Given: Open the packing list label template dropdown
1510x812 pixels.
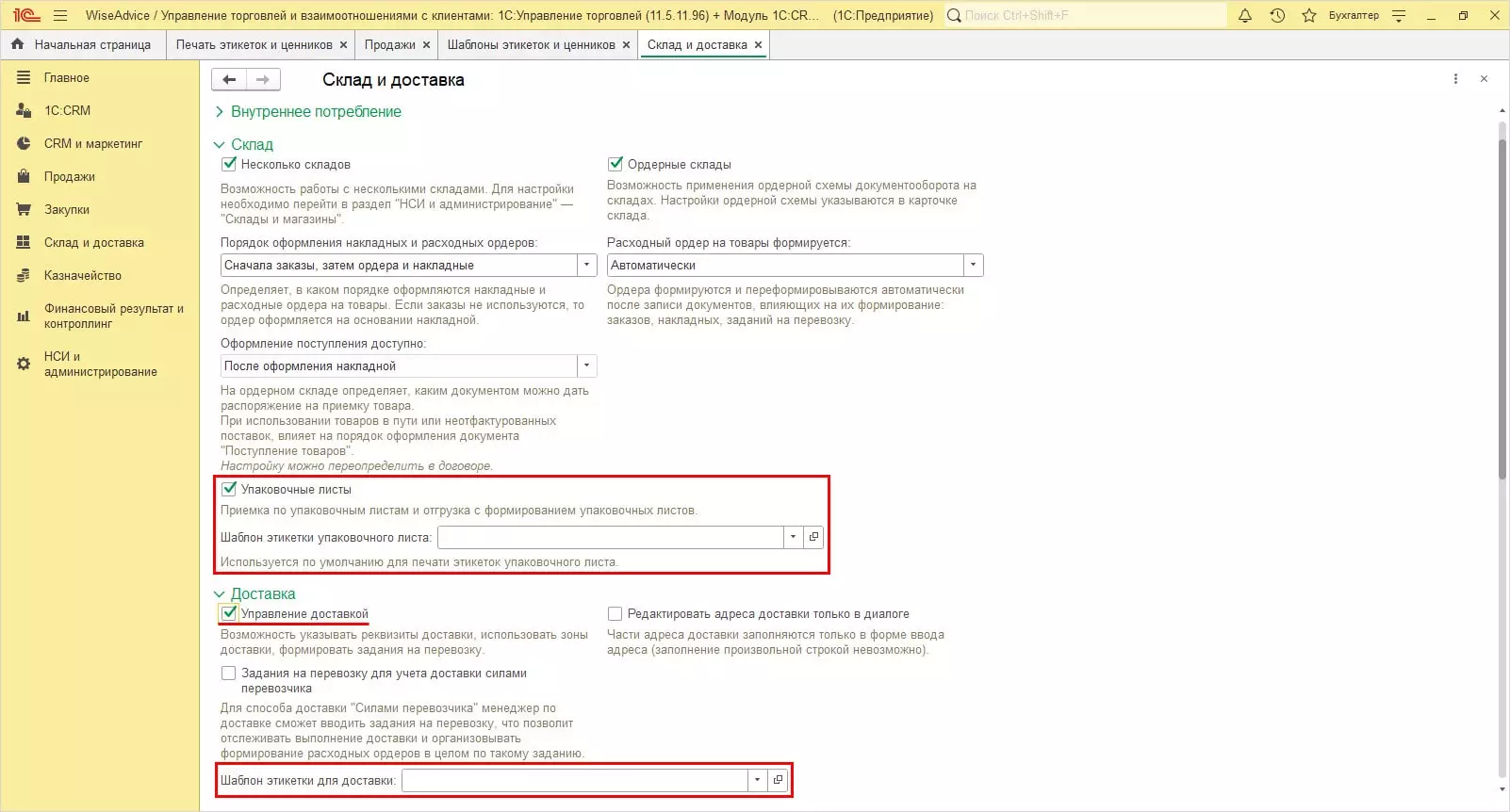Looking at the screenshot, I should tap(794, 537).
